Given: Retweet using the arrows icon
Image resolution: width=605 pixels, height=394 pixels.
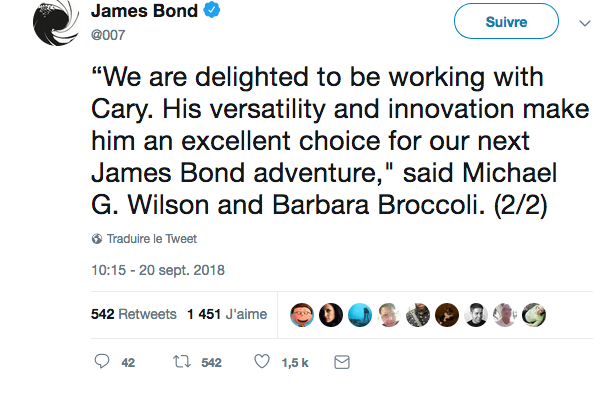Looking at the screenshot, I should coord(181,362).
